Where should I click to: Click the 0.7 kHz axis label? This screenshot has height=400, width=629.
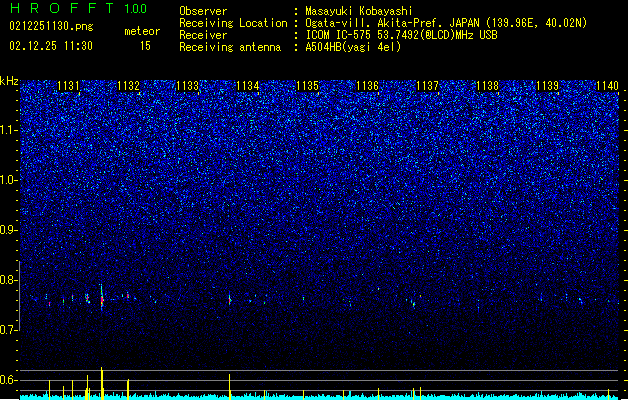(9, 330)
